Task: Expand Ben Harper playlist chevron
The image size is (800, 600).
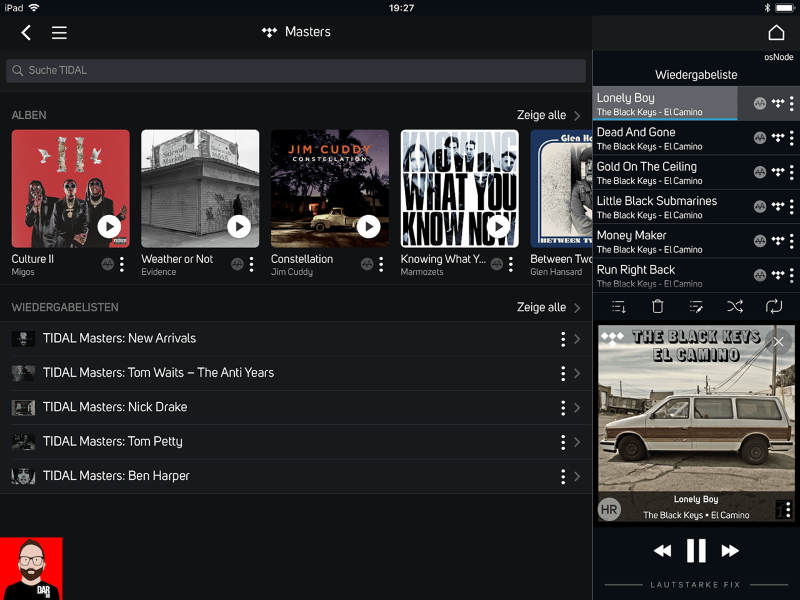Action: pyautogui.click(x=577, y=477)
